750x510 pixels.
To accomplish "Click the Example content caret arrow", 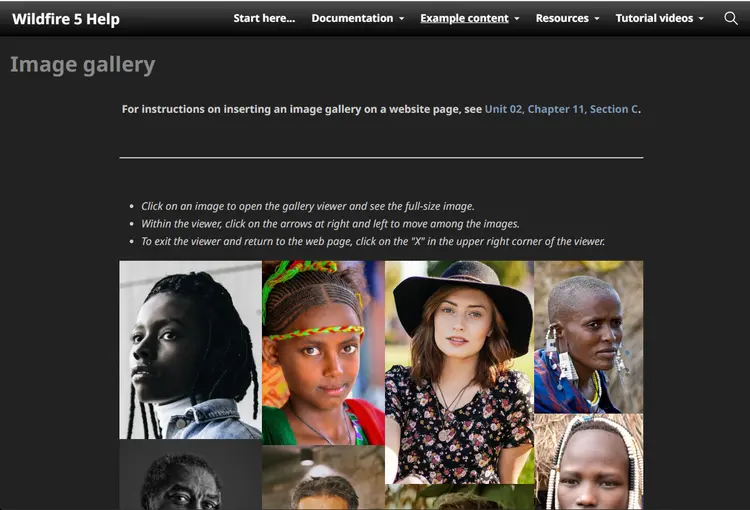I will [517, 19].
